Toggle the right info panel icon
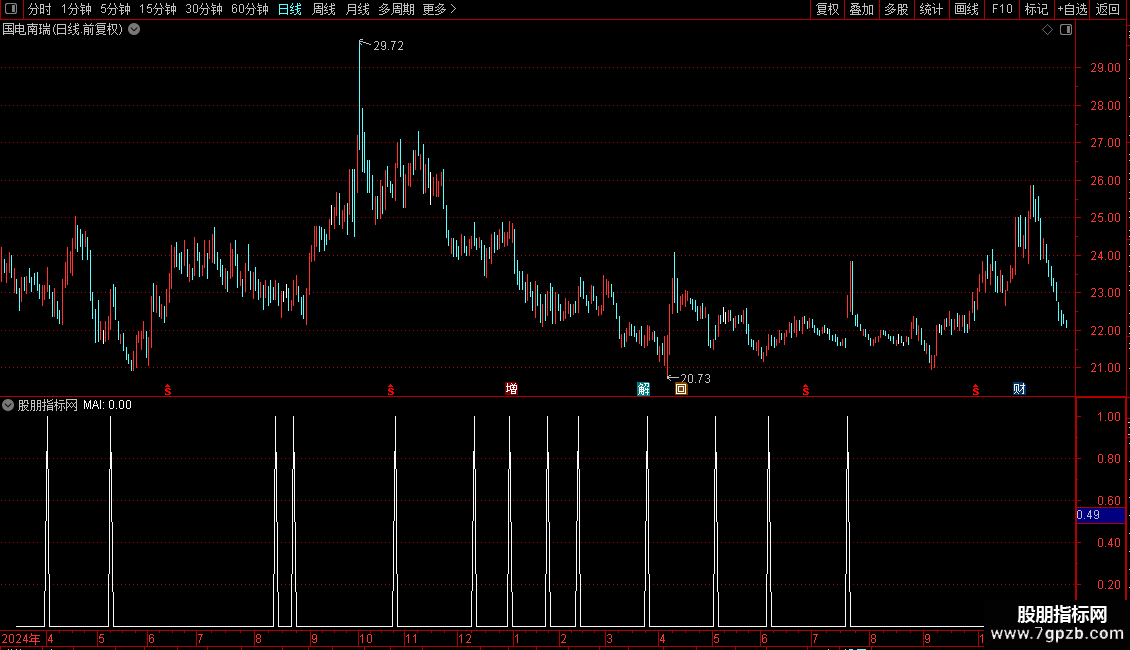Image resolution: width=1130 pixels, height=650 pixels. (1066, 30)
